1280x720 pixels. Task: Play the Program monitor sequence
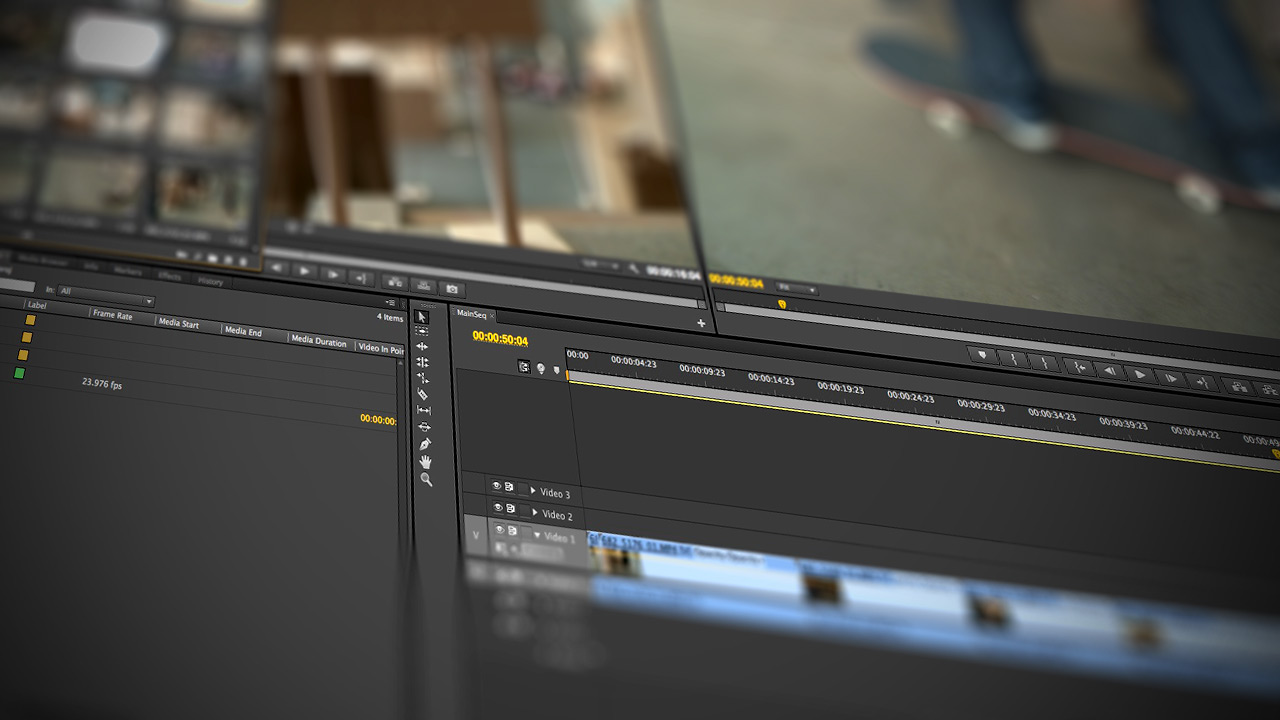click(1139, 373)
